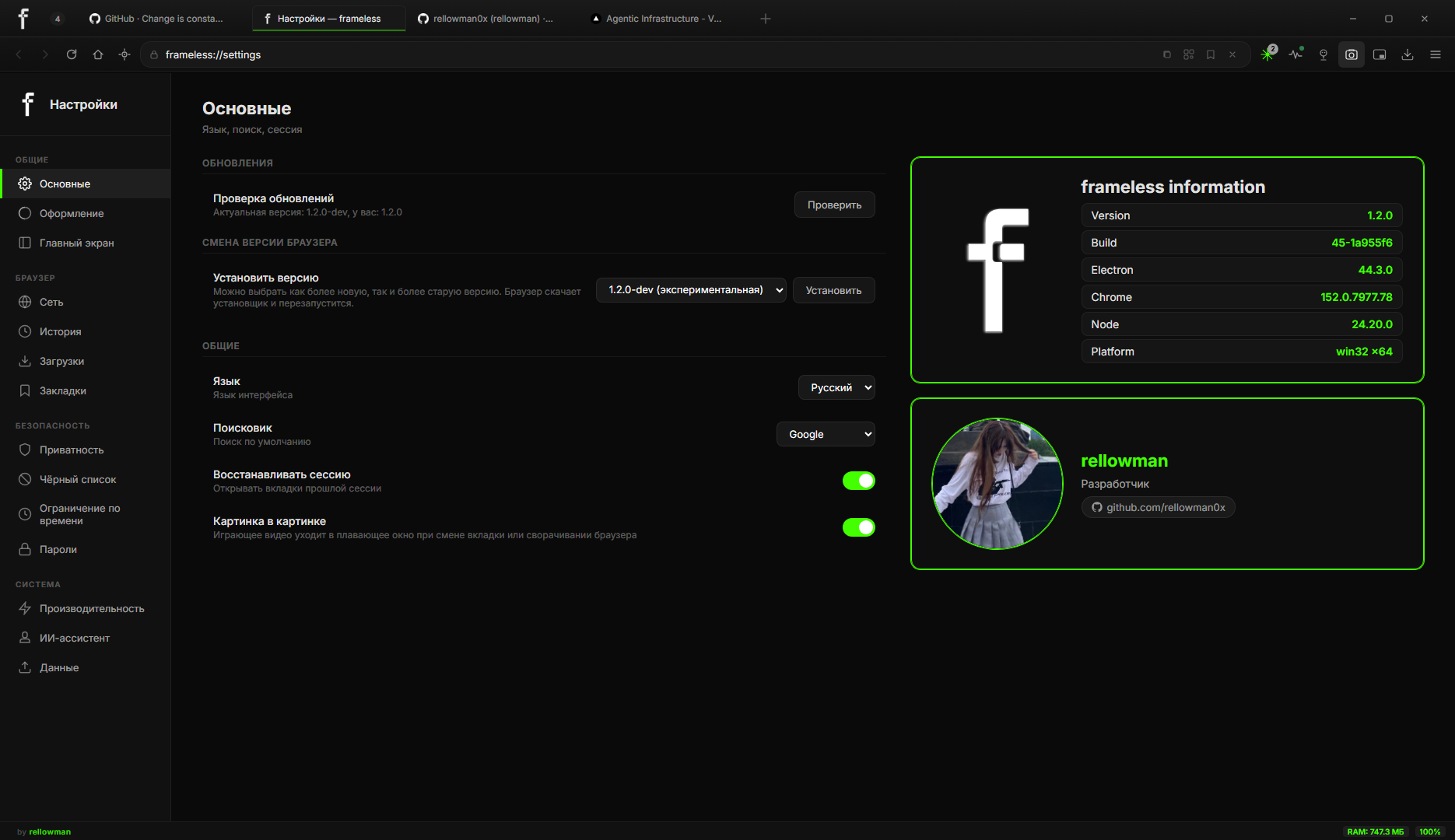Click the rellowman link in status bar

[x=50, y=831]
